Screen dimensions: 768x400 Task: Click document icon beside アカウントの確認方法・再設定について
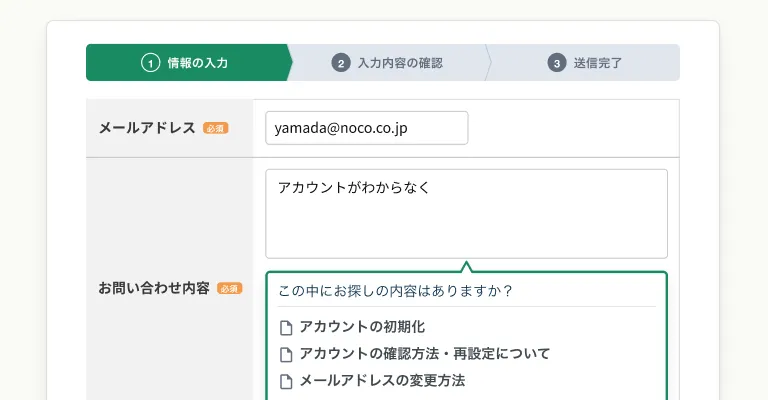[x=286, y=354]
